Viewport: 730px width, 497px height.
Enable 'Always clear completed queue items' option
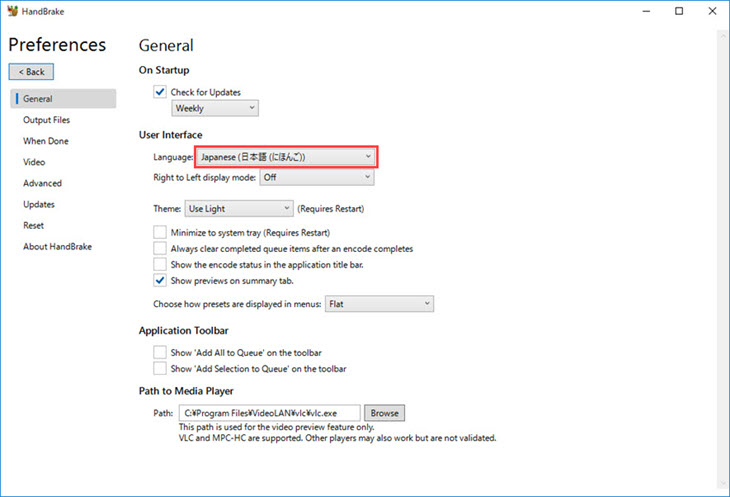pyautogui.click(x=160, y=248)
